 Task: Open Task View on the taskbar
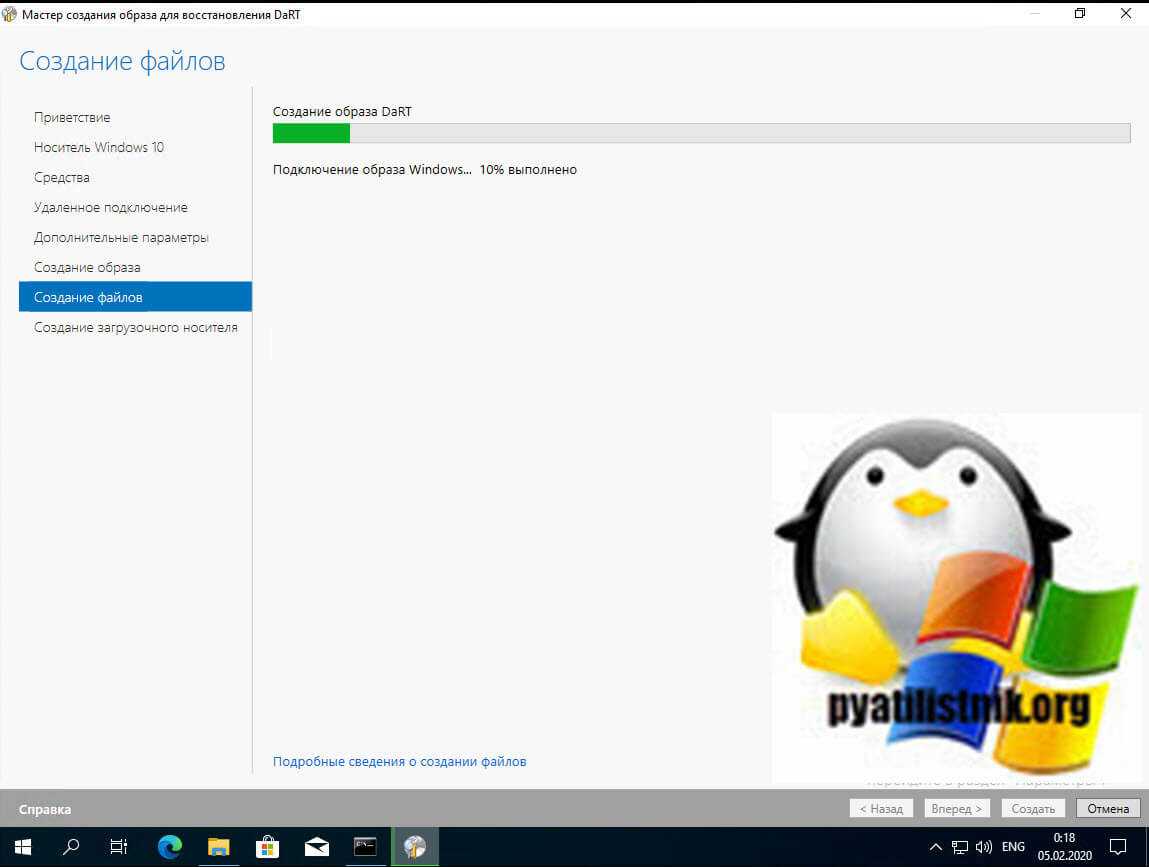coord(119,846)
